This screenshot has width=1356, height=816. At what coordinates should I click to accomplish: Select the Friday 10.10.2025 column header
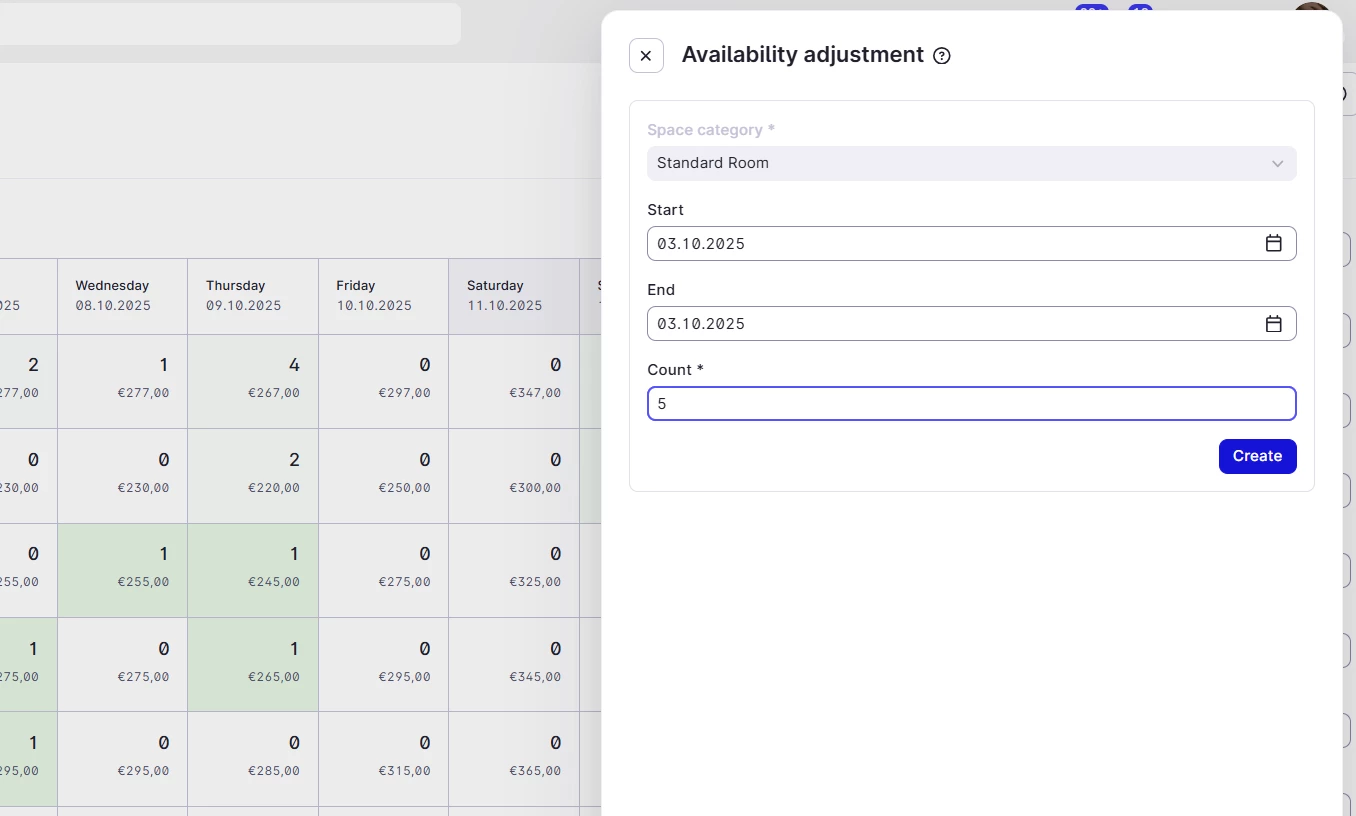pyautogui.click(x=383, y=296)
